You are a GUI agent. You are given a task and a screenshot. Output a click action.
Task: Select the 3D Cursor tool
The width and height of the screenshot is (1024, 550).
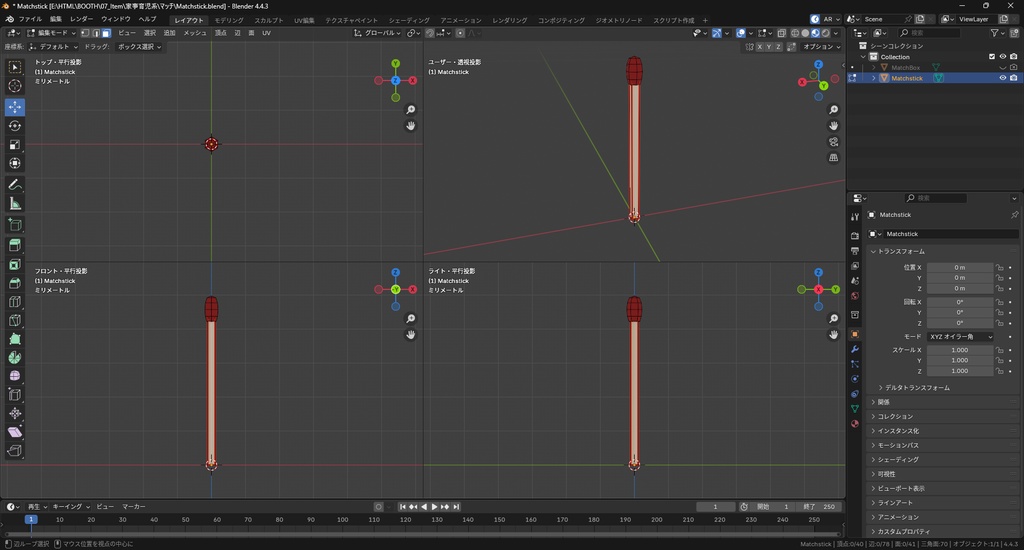pyautogui.click(x=14, y=86)
